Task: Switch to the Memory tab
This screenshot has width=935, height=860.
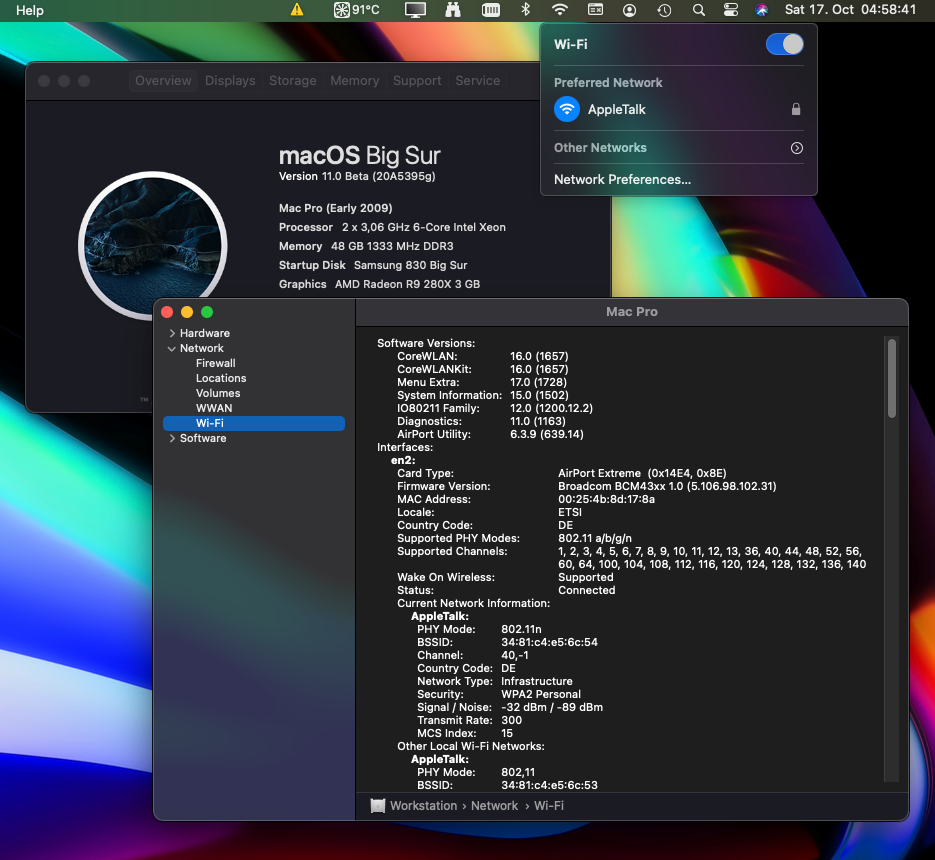Action: (355, 81)
